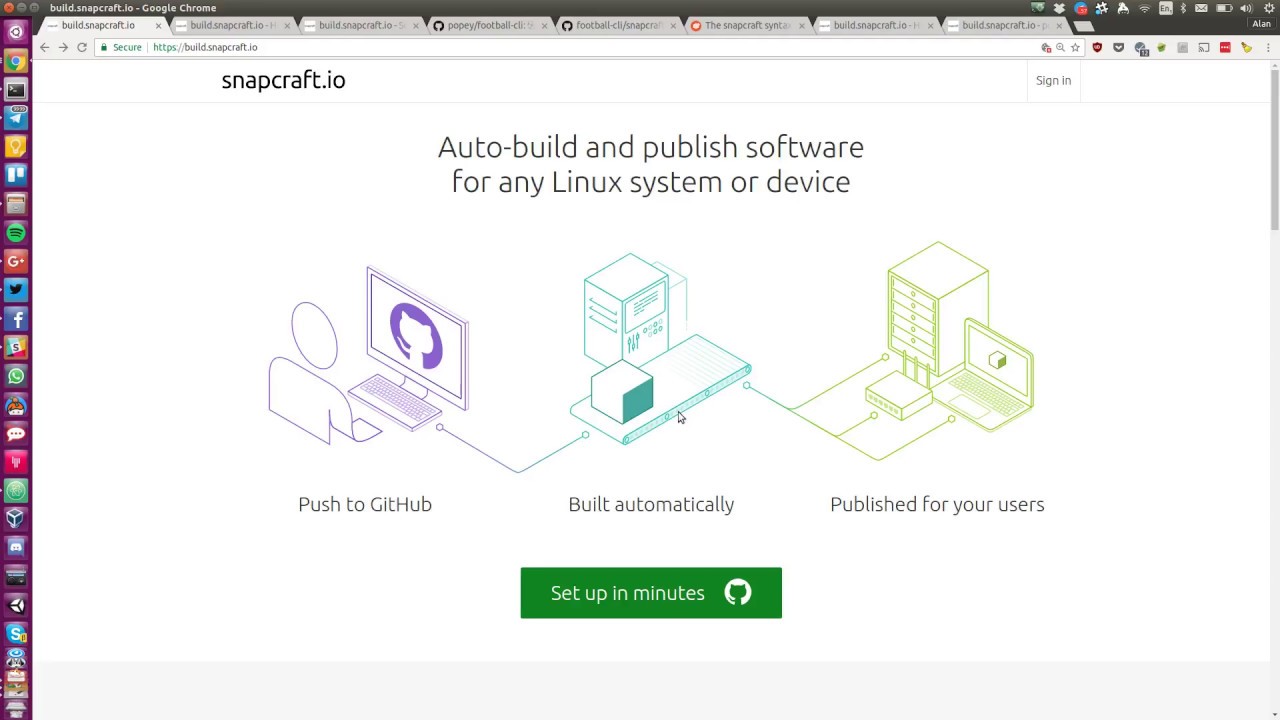The image size is (1280, 720).
Task: Click snapcraft.io logo
Action: [x=283, y=80]
